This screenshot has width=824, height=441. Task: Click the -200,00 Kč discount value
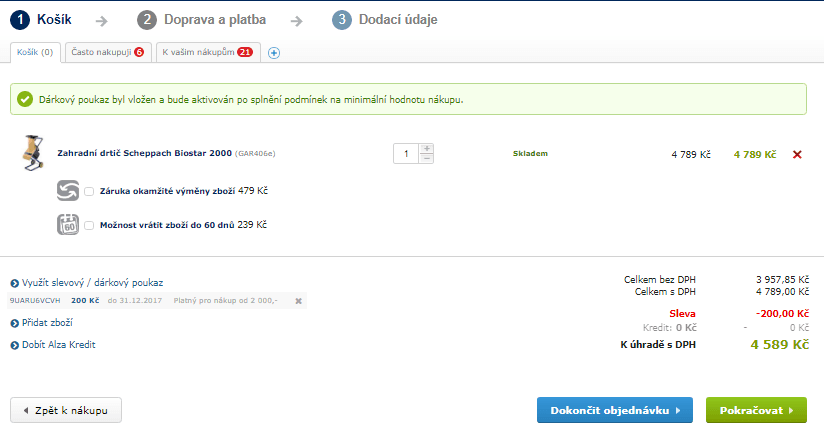tap(782, 314)
